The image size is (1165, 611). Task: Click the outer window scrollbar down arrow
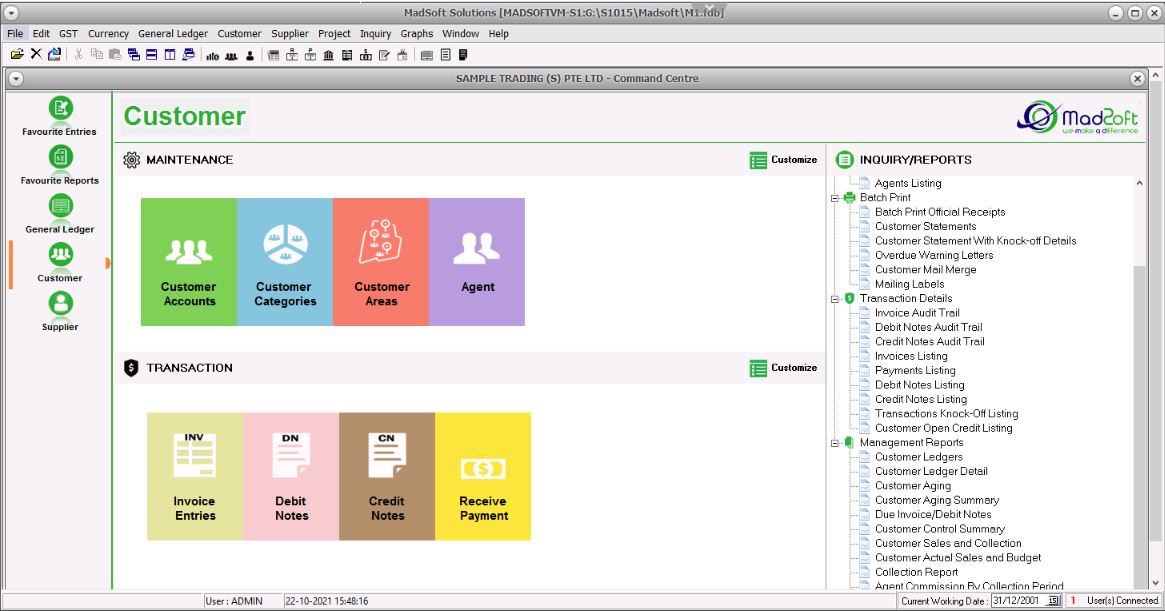[x=1156, y=583]
